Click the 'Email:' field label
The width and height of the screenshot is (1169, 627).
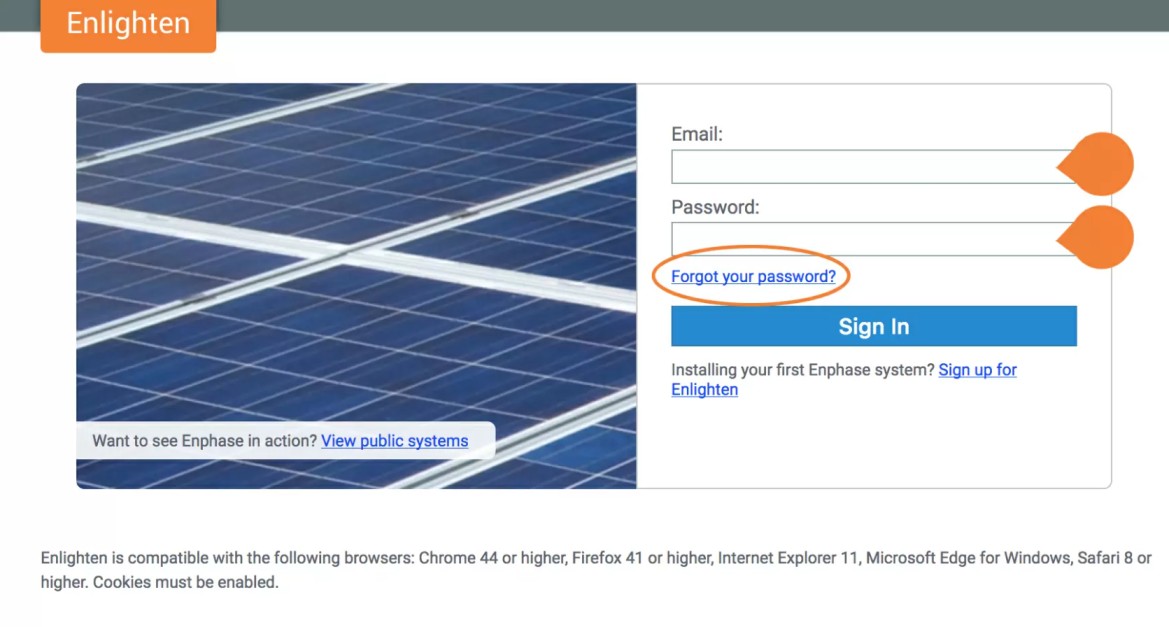[696, 134]
